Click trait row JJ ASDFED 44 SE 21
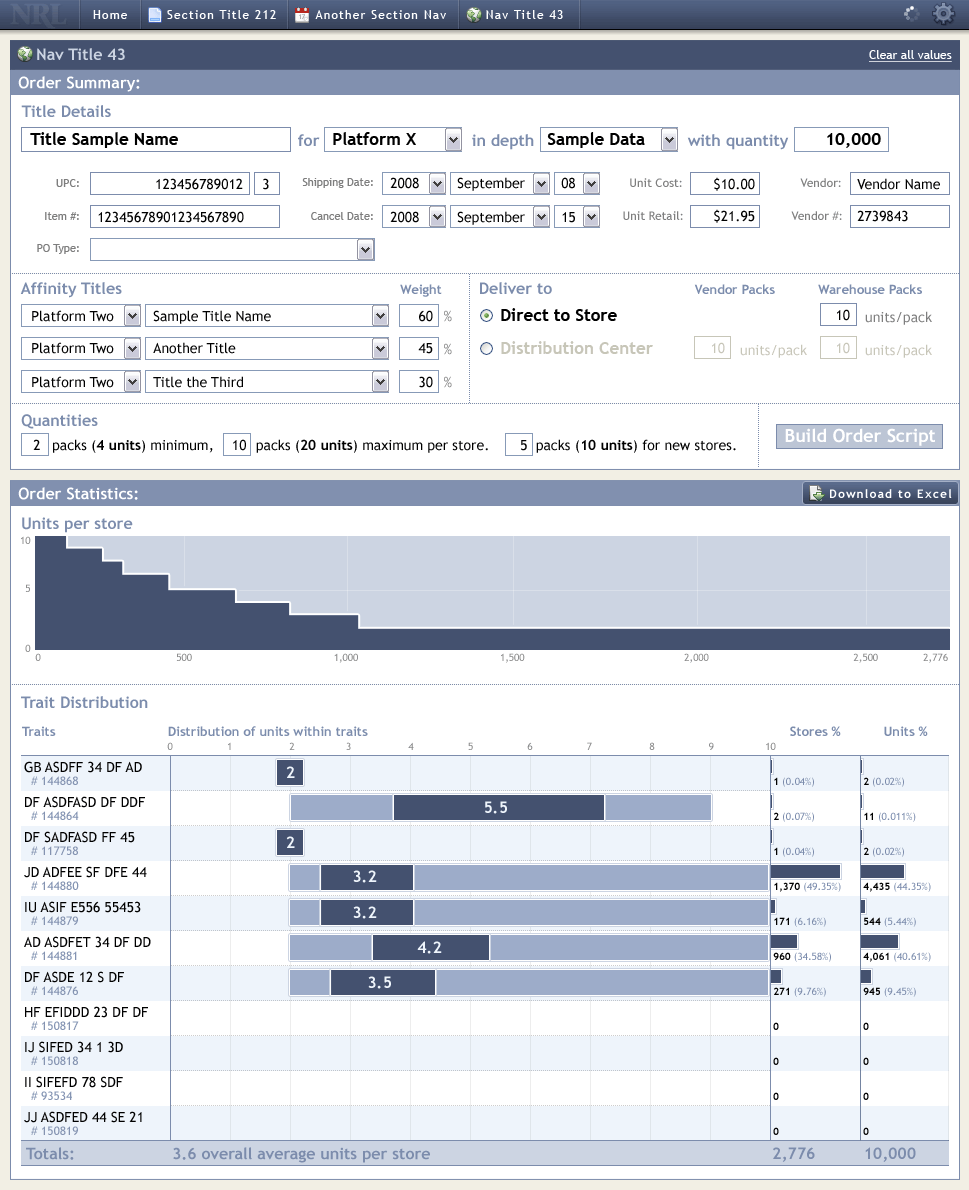Viewport: 969px width, 1190px height. click(x=484, y=1122)
